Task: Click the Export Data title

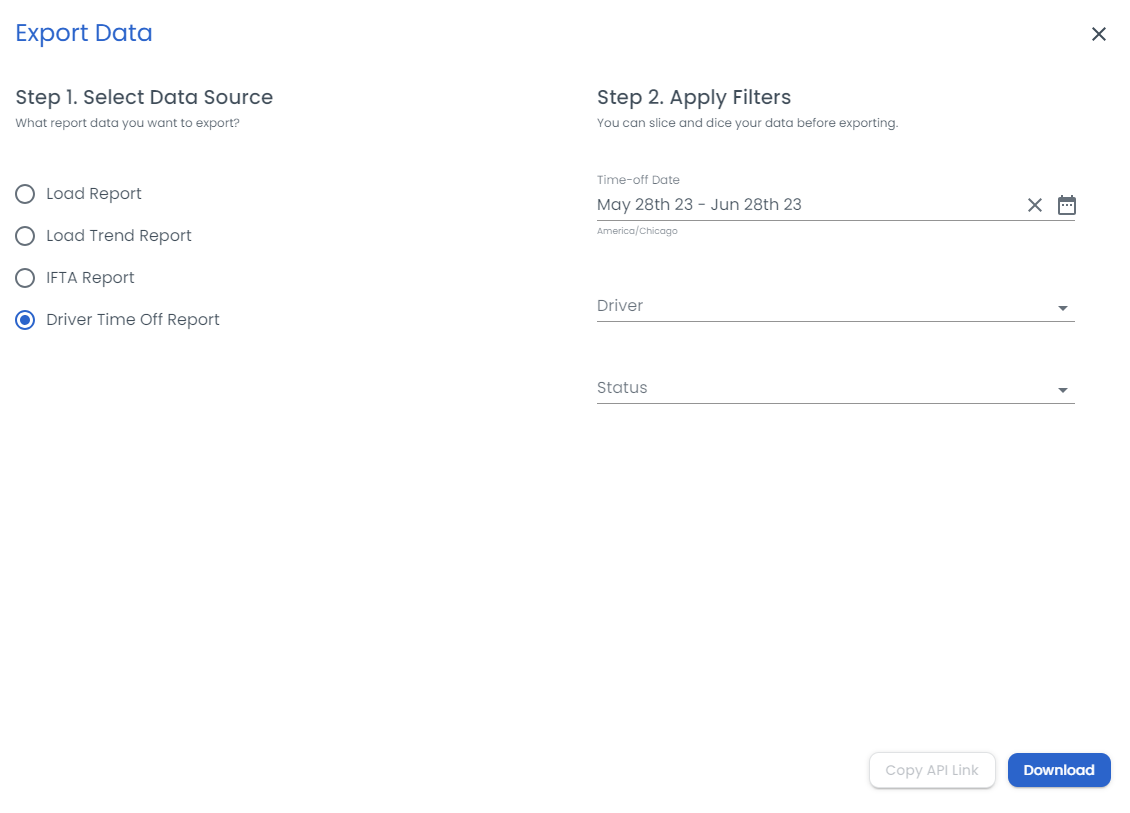Action: click(84, 33)
